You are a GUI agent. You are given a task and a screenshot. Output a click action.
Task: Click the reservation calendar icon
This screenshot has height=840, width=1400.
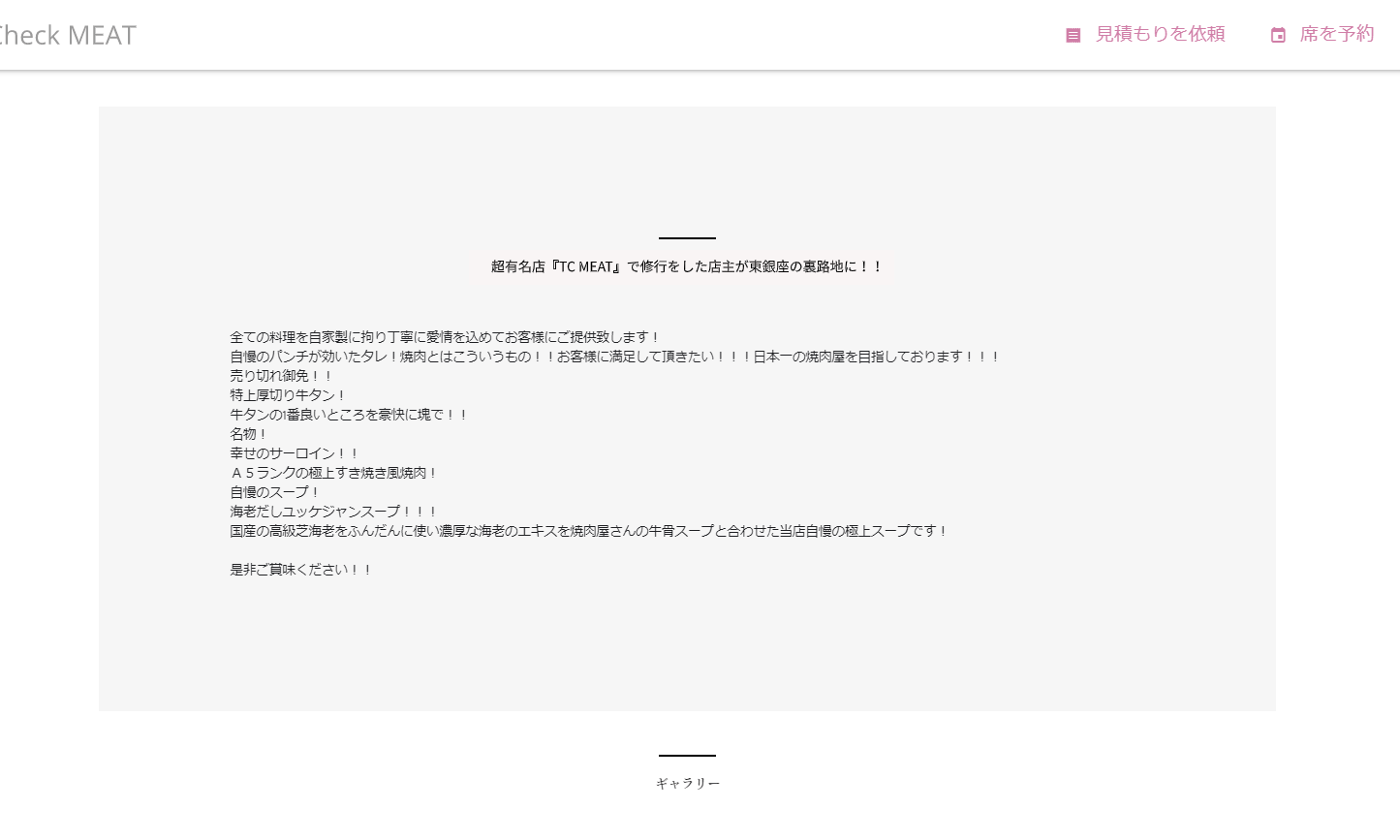pos(1278,35)
